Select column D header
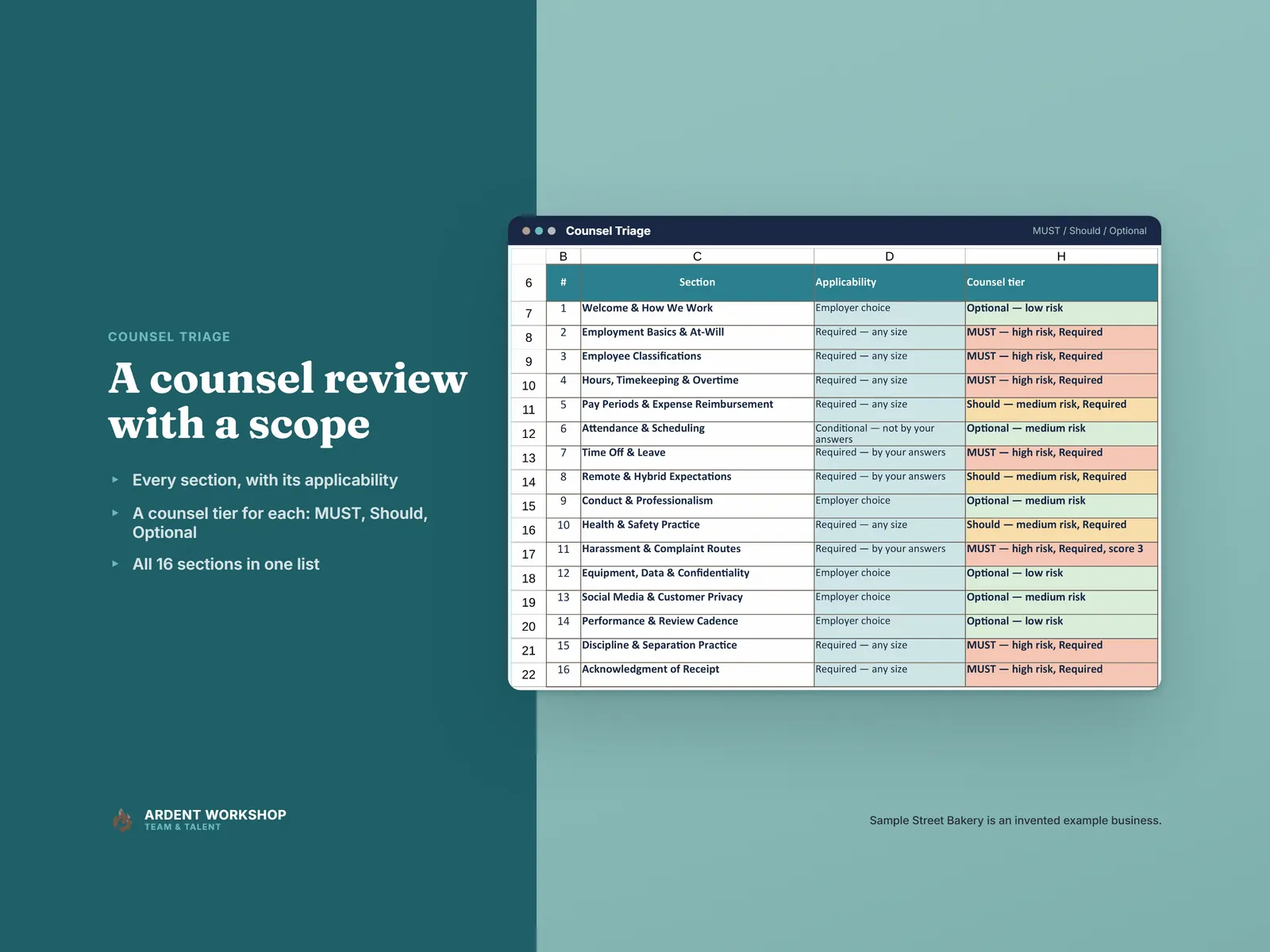 [889, 256]
